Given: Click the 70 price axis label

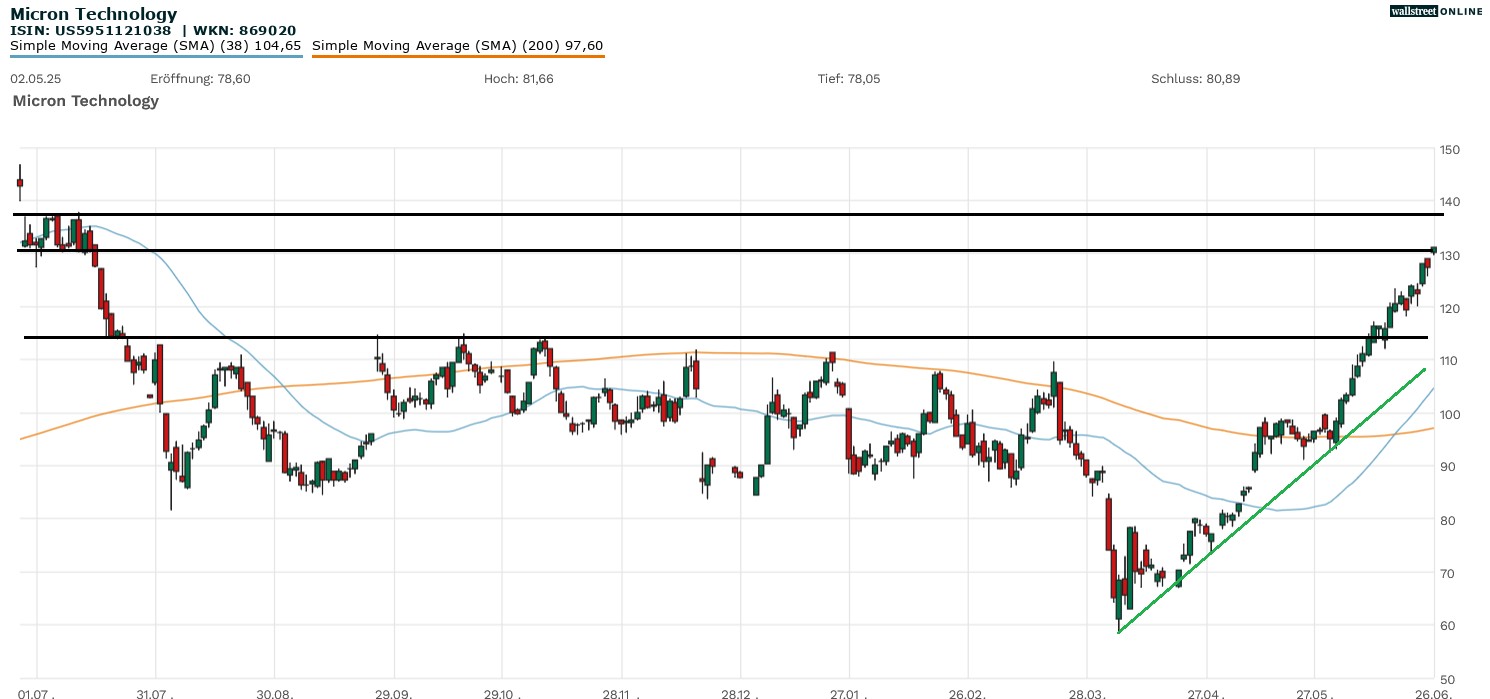Looking at the screenshot, I should coord(1446,573).
